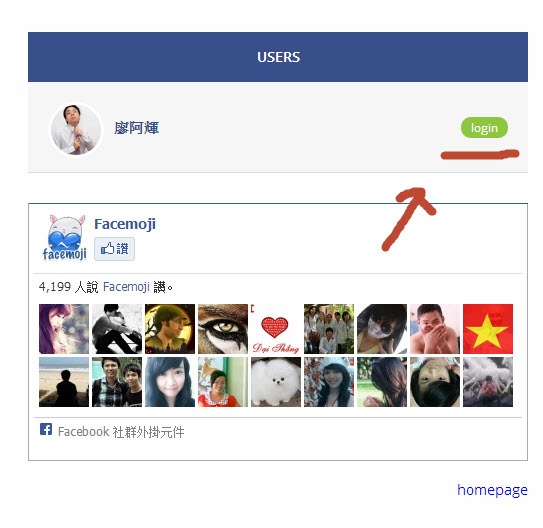Click the USERS header bar
This screenshot has height=528, width=543.
pyautogui.click(x=278, y=57)
